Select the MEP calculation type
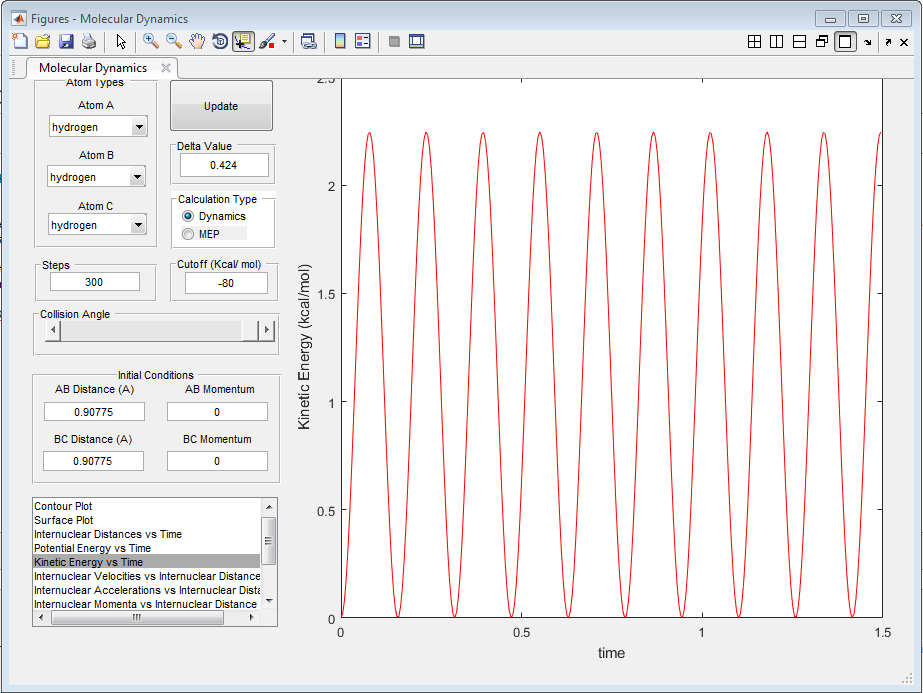 click(x=188, y=234)
